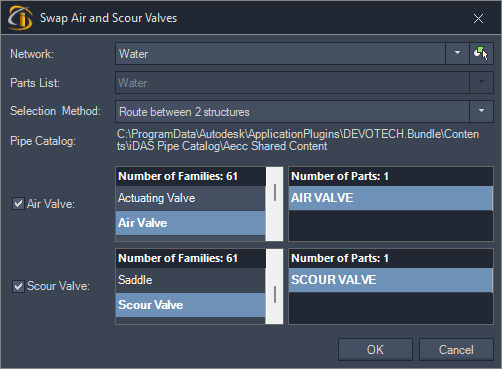
Task: Click the iDAS application logo in the title bar
Action: click(20, 18)
